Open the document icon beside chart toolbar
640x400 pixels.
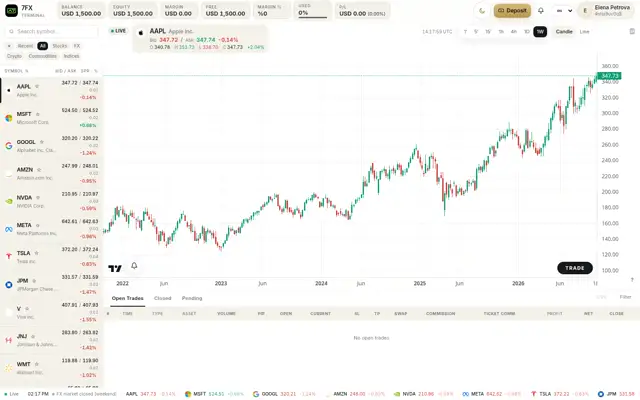pyautogui.click(x=632, y=31)
